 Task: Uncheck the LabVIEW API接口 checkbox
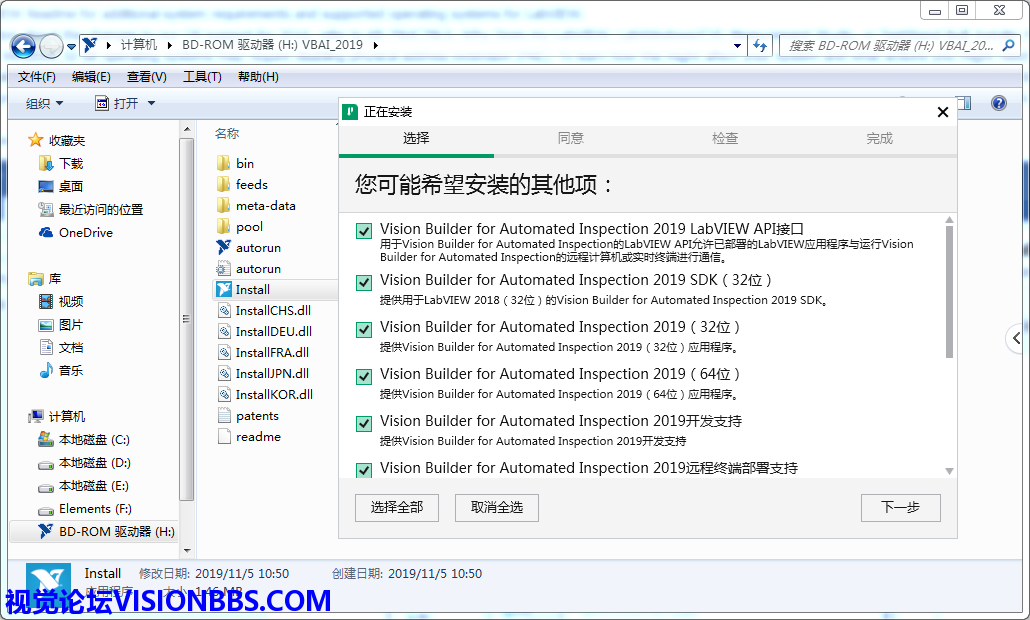(x=364, y=232)
